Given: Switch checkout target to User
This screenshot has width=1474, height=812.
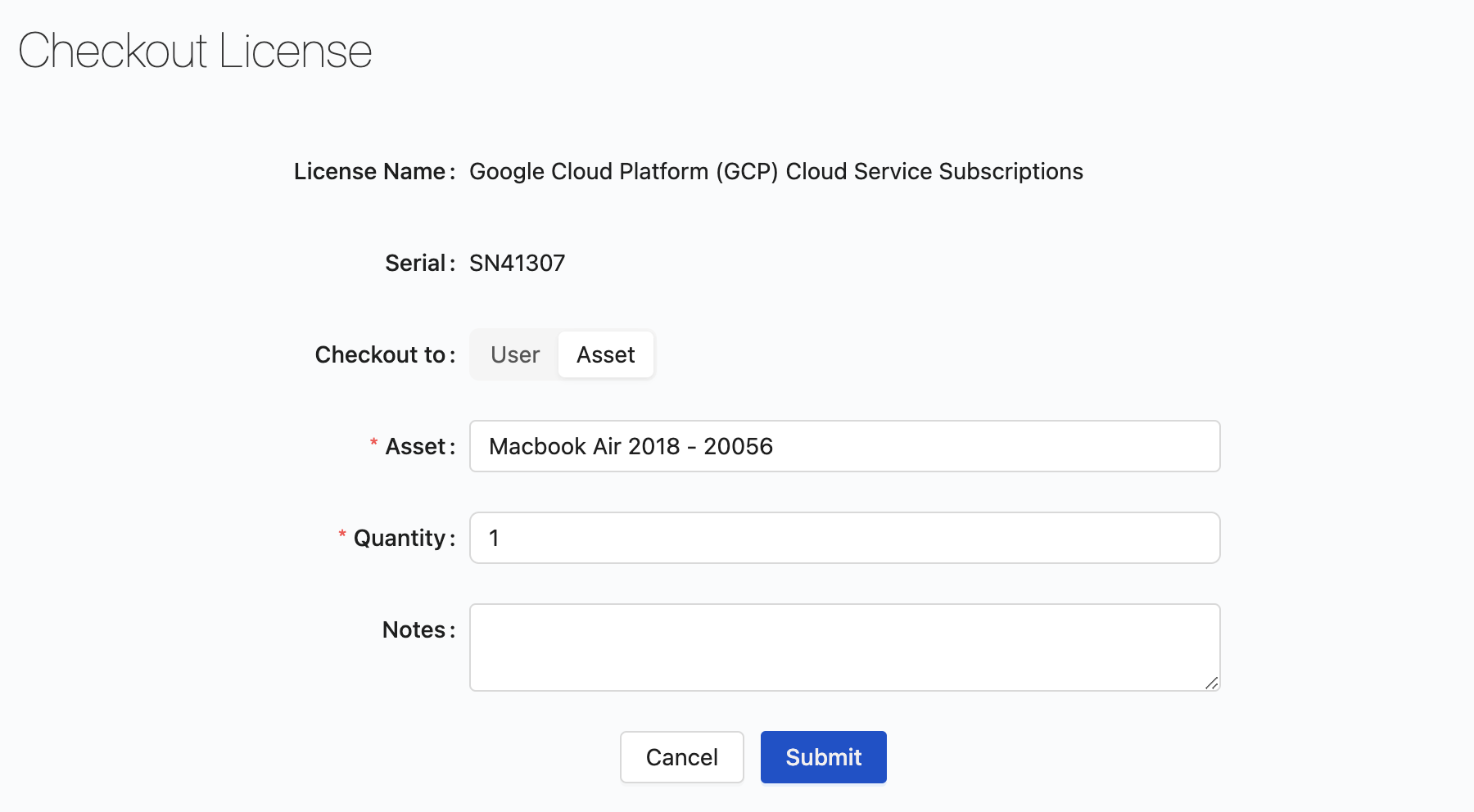Looking at the screenshot, I should click(515, 354).
